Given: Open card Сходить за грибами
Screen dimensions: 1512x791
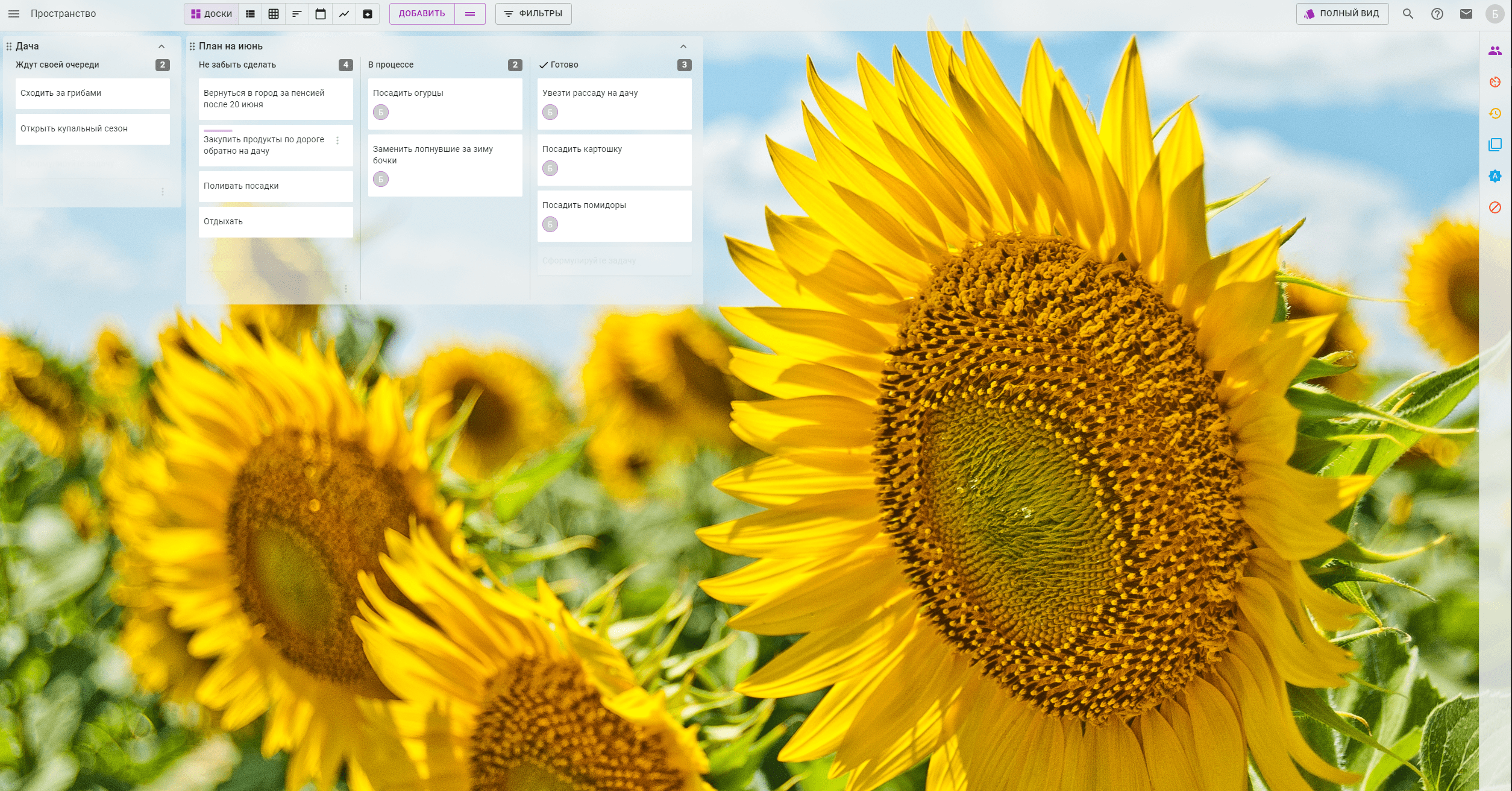Looking at the screenshot, I should point(93,93).
